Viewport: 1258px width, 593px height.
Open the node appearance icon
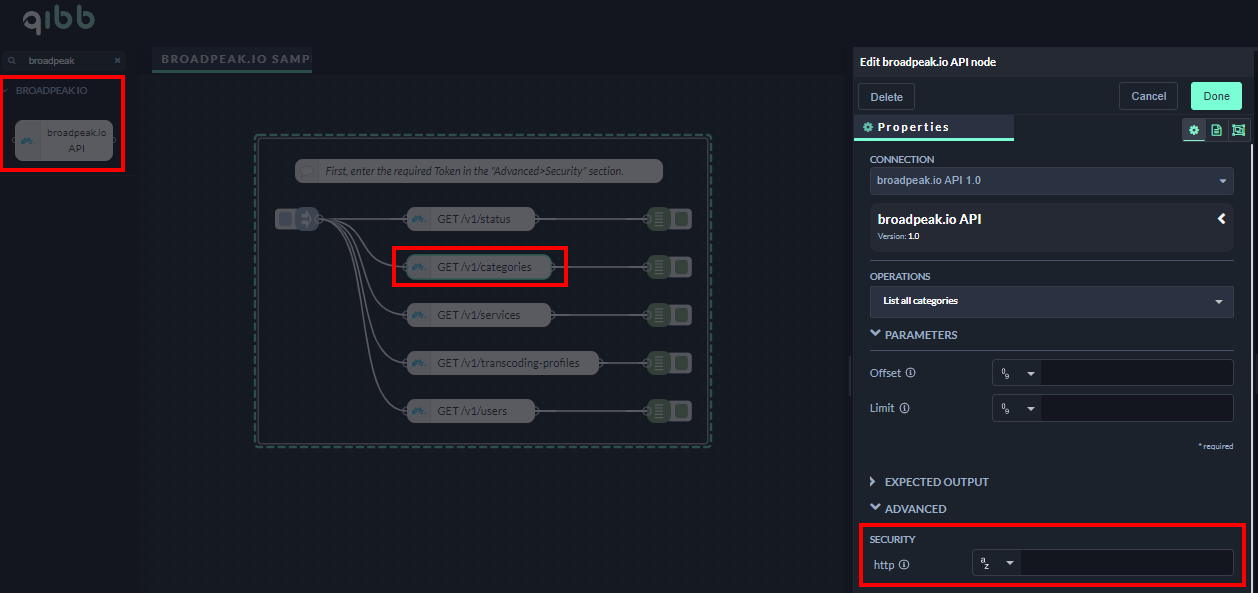[x=1239, y=130]
